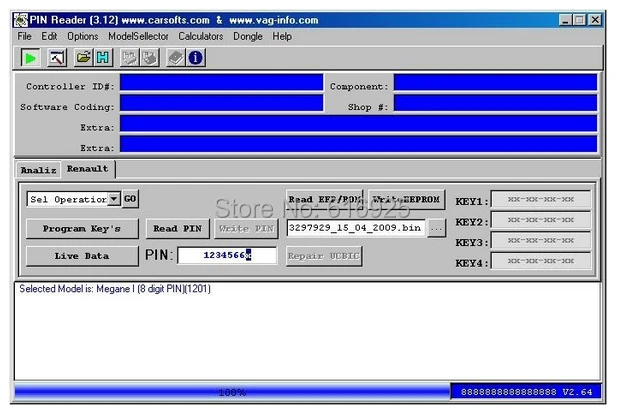Click the second Extra blue field
The height and width of the screenshot is (415, 623).
pos(358,144)
